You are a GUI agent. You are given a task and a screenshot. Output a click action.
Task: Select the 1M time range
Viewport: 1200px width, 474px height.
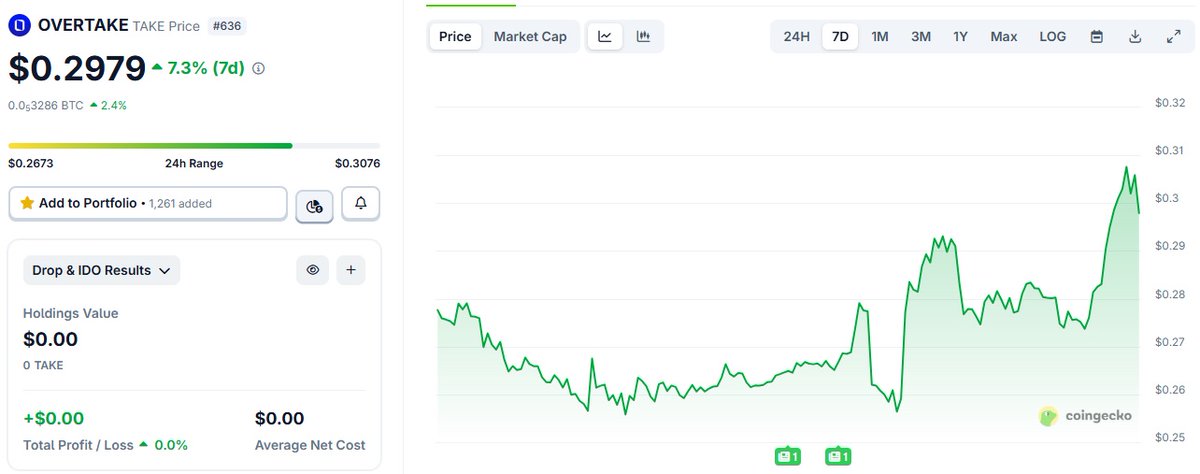coord(880,37)
